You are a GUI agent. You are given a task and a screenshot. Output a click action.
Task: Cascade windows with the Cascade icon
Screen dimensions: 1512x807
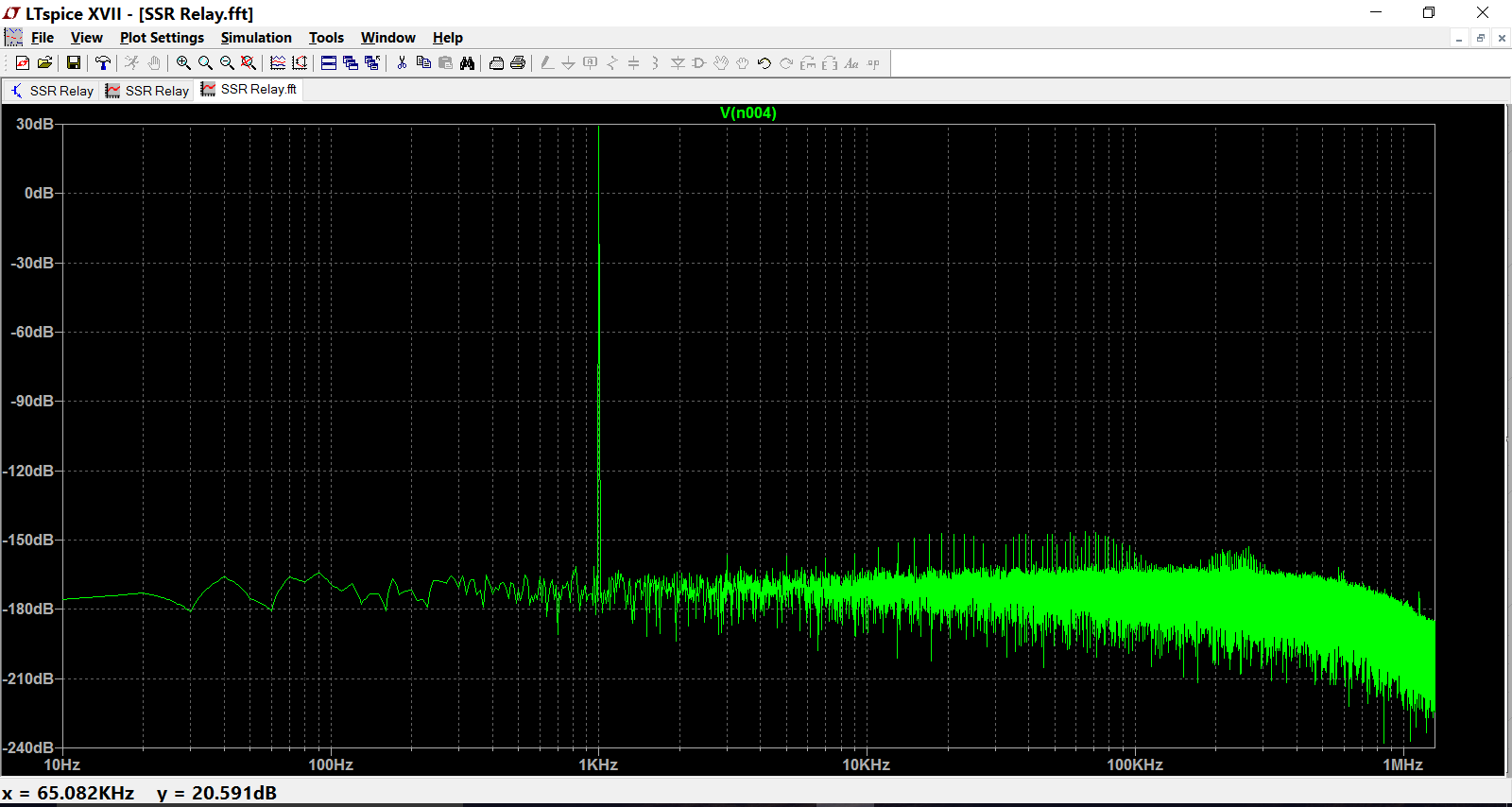pyautogui.click(x=351, y=63)
